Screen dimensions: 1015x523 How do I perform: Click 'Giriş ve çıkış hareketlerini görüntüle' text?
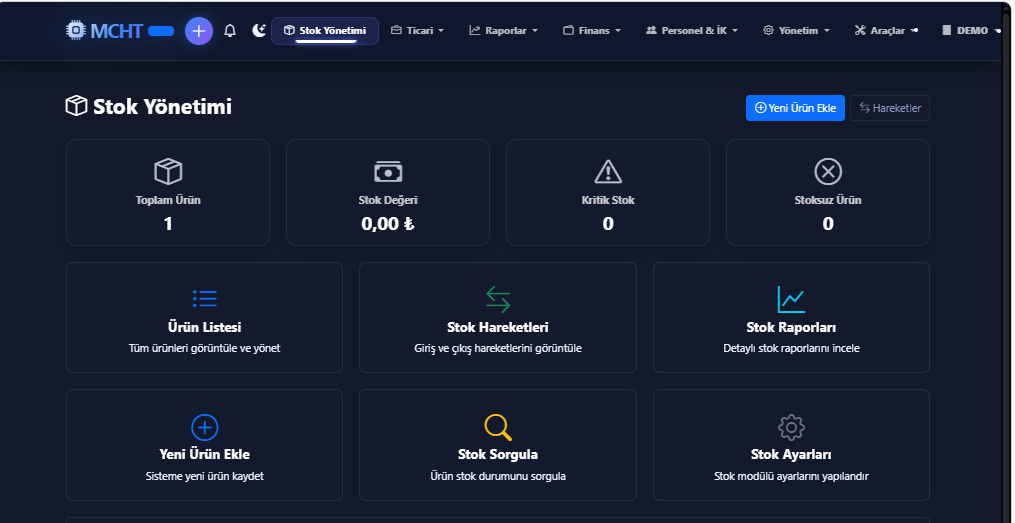point(498,348)
